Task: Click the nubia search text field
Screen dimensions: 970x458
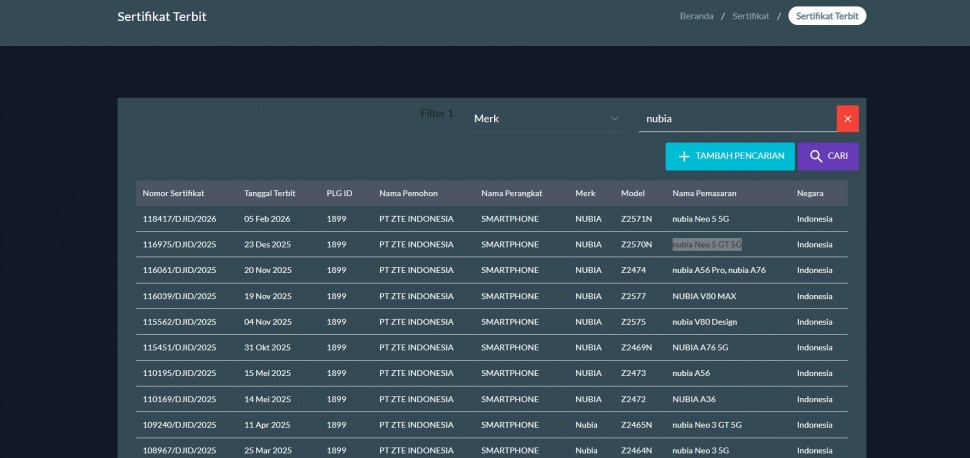Action: [x=736, y=119]
